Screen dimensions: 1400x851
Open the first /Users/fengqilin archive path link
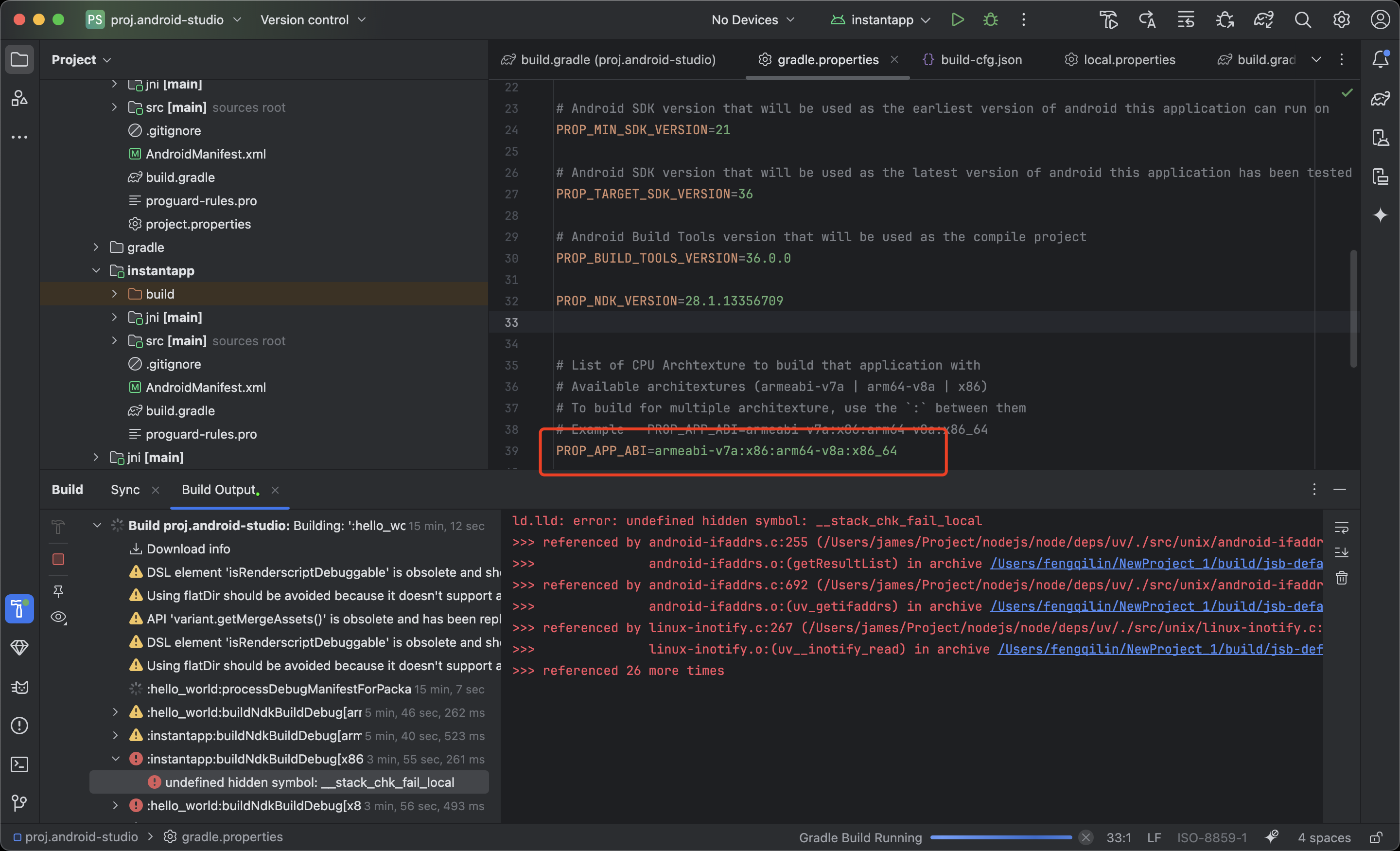(1155, 563)
